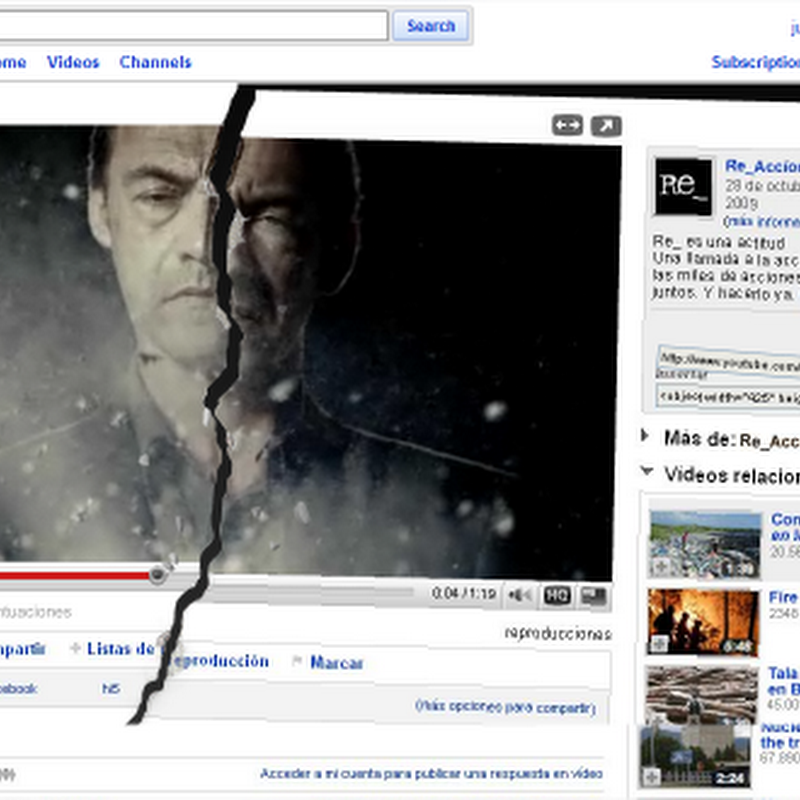The height and width of the screenshot is (800, 800).
Task: Click in the search text field
Action: (x=193, y=25)
